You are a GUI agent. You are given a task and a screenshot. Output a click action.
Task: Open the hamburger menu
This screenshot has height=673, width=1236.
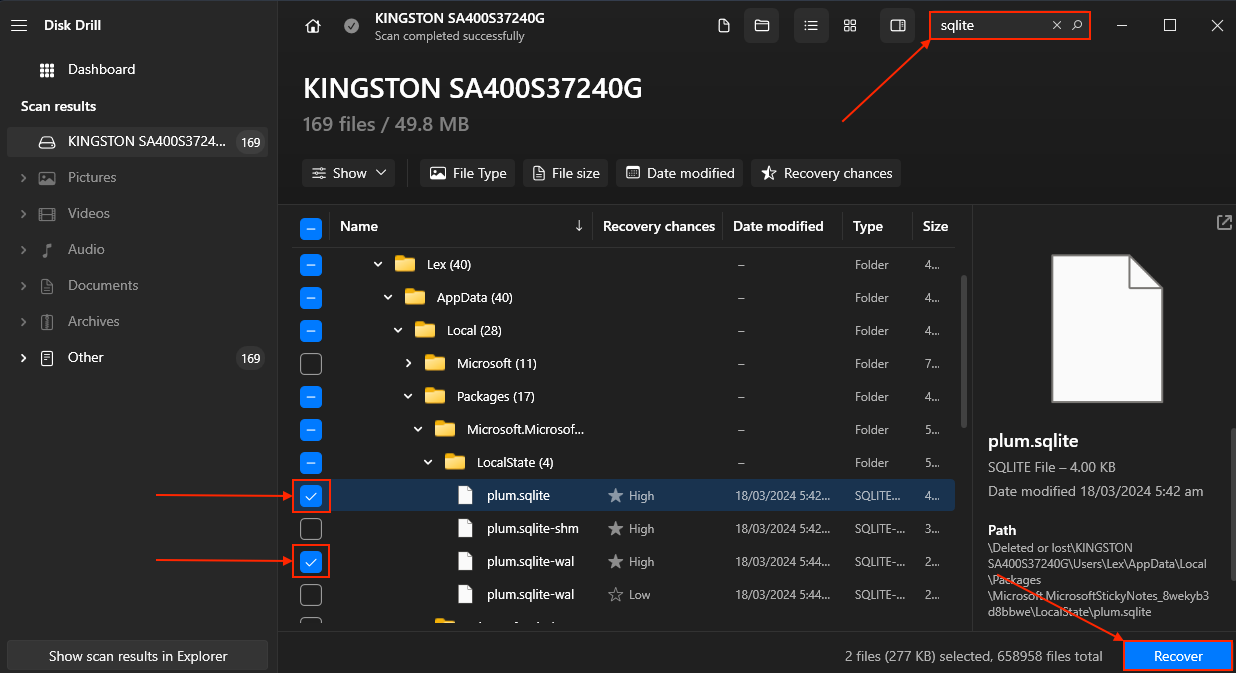18,25
